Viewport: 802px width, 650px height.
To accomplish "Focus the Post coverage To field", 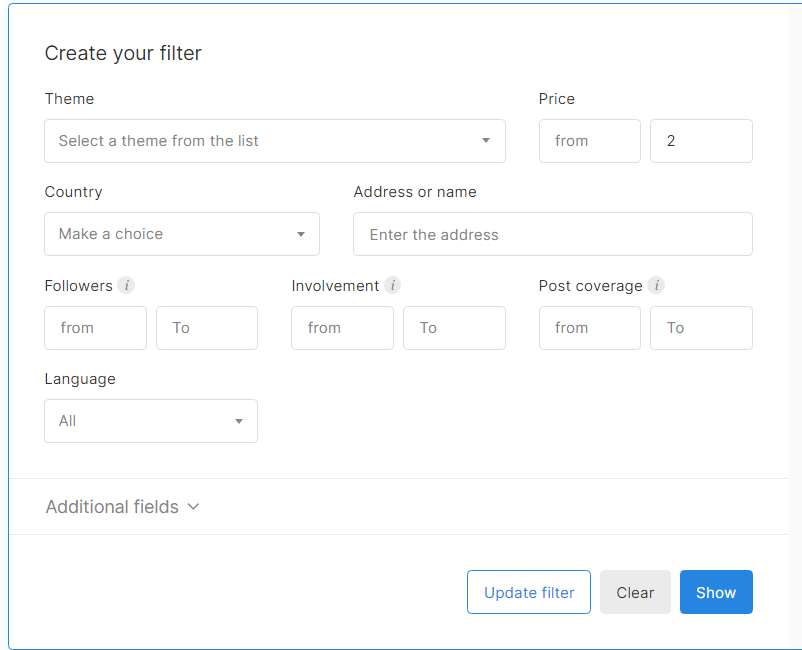I will 701,328.
